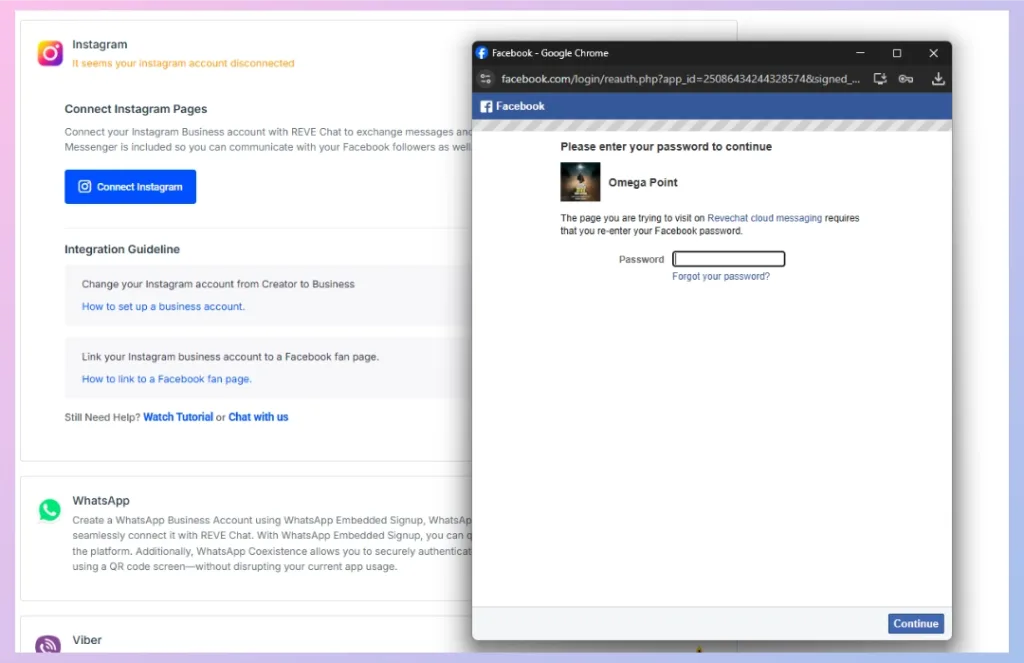Viewport: 1024px width, 663px height.
Task: Click 'Change your Instagram account from Creator' text
Action: pos(218,284)
